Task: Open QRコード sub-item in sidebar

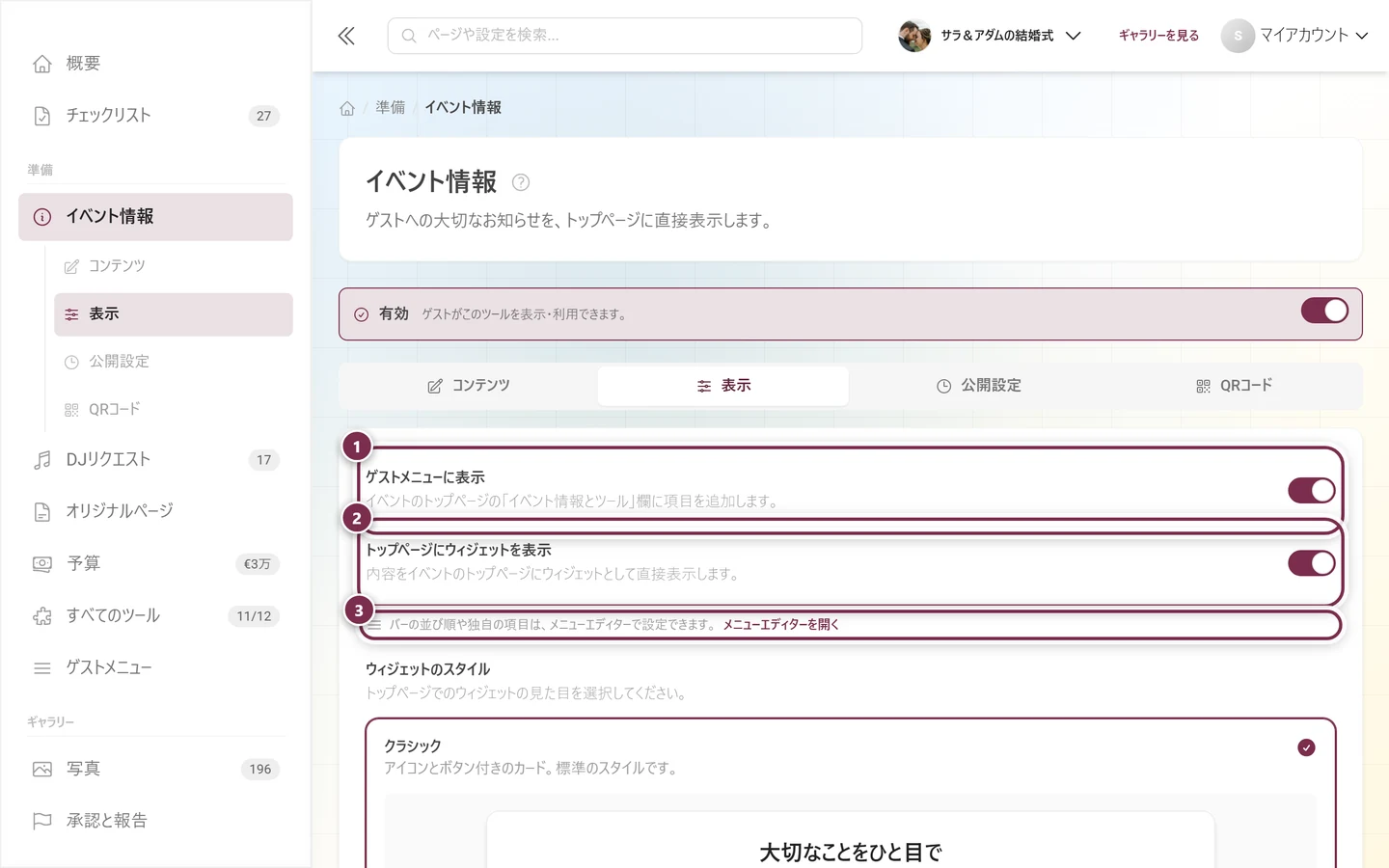Action: tap(174, 410)
